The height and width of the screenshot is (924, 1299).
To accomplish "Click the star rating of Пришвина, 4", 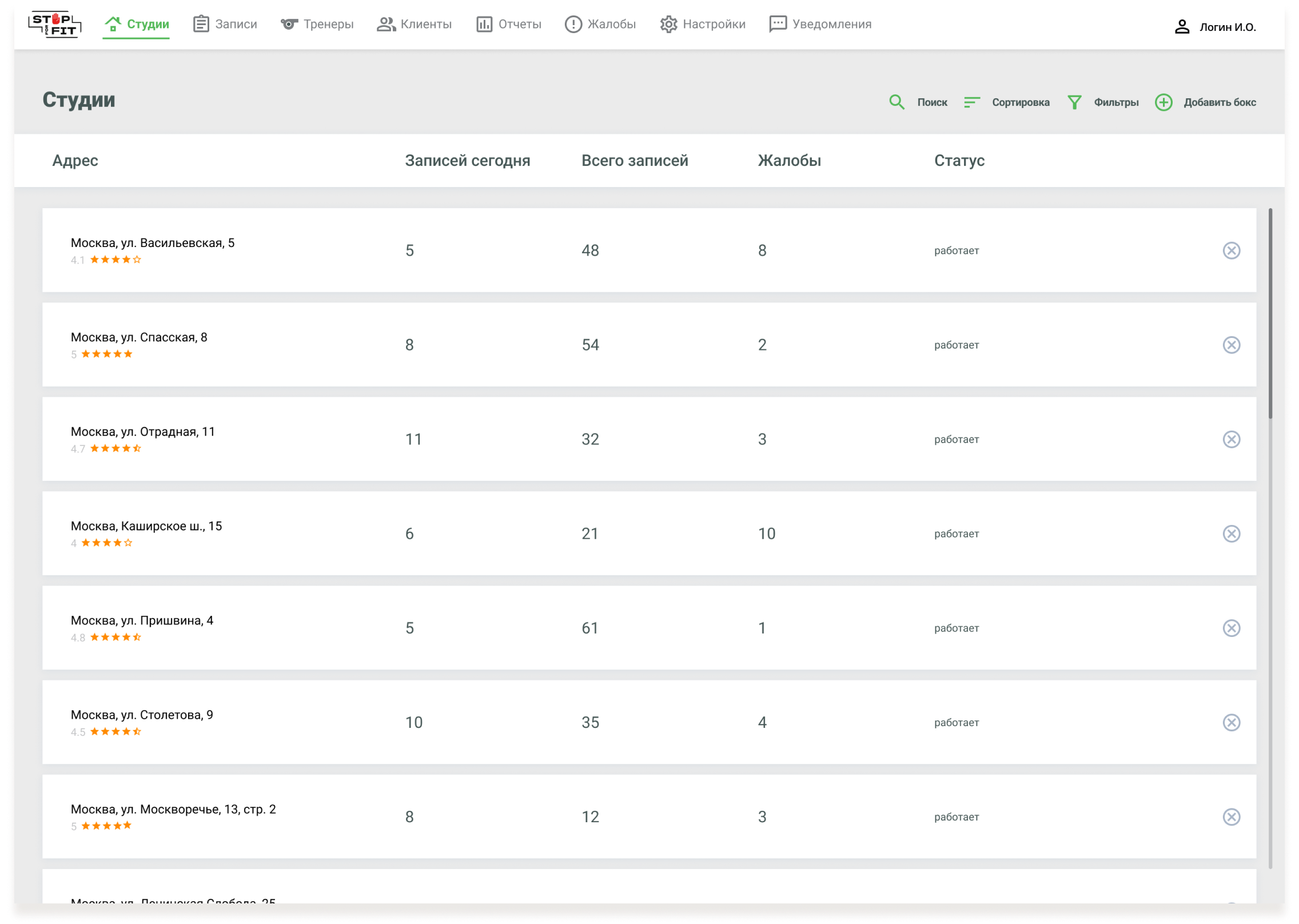I will [115, 637].
